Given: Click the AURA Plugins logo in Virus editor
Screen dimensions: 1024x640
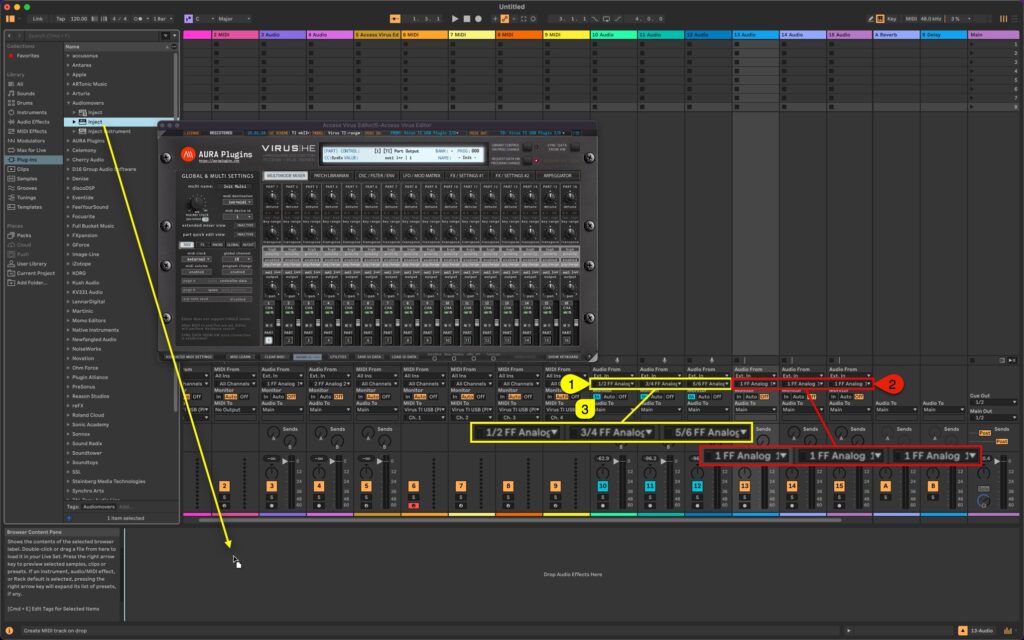Looking at the screenshot, I should coord(188,154).
